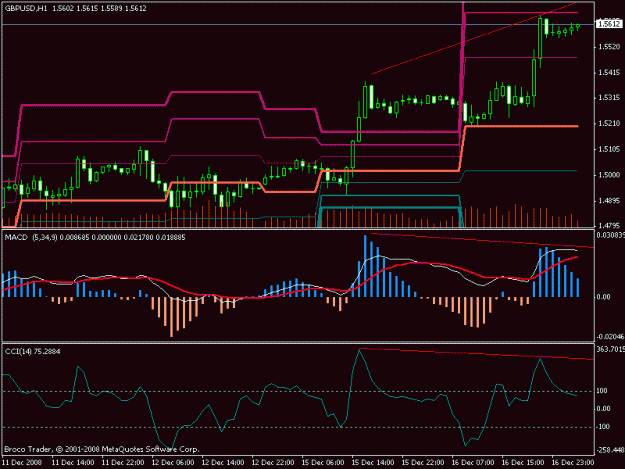Click the 1.4895 price axis label
The height and width of the screenshot is (469, 625).
[609, 200]
